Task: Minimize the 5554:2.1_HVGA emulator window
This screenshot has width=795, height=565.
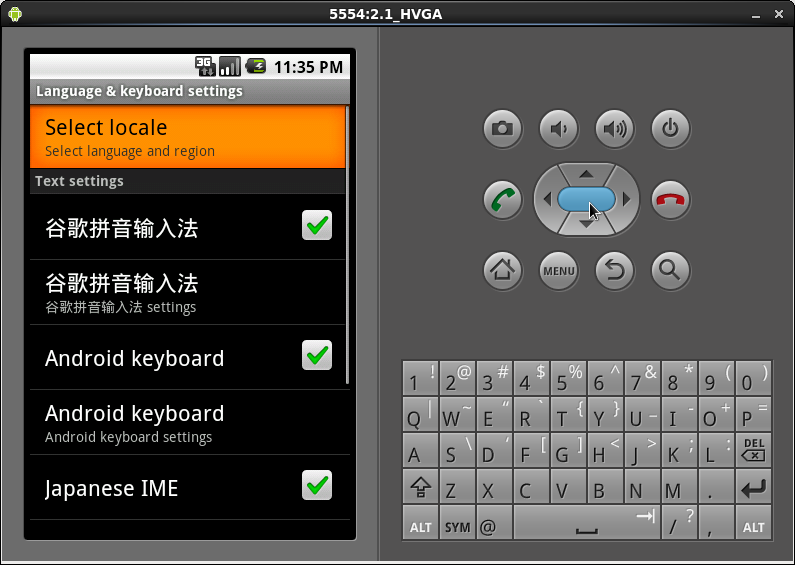Action: [756, 14]
